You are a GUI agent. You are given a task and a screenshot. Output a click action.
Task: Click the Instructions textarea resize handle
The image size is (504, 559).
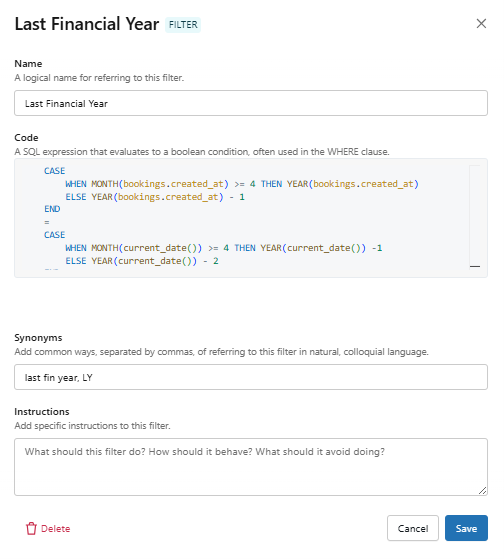pyautogui.click(x=483, y=491)
